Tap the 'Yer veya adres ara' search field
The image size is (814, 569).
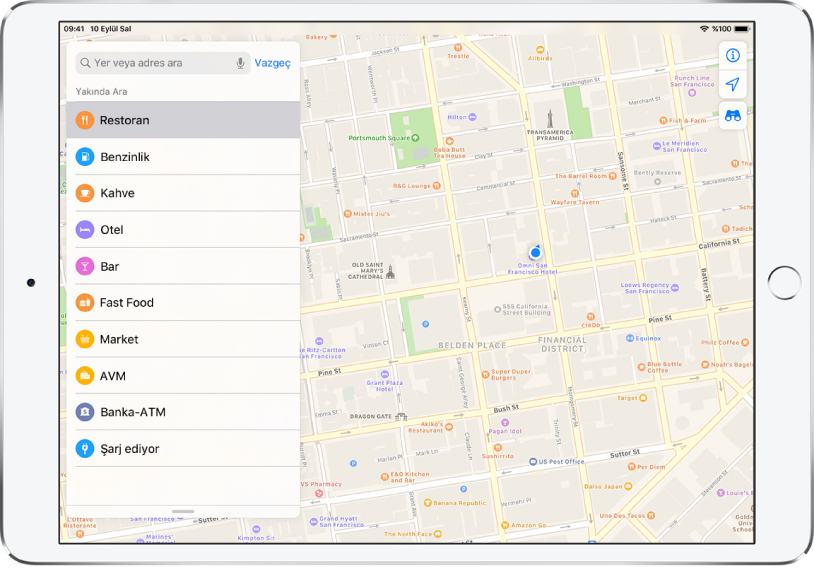click(x=163, y=63)
